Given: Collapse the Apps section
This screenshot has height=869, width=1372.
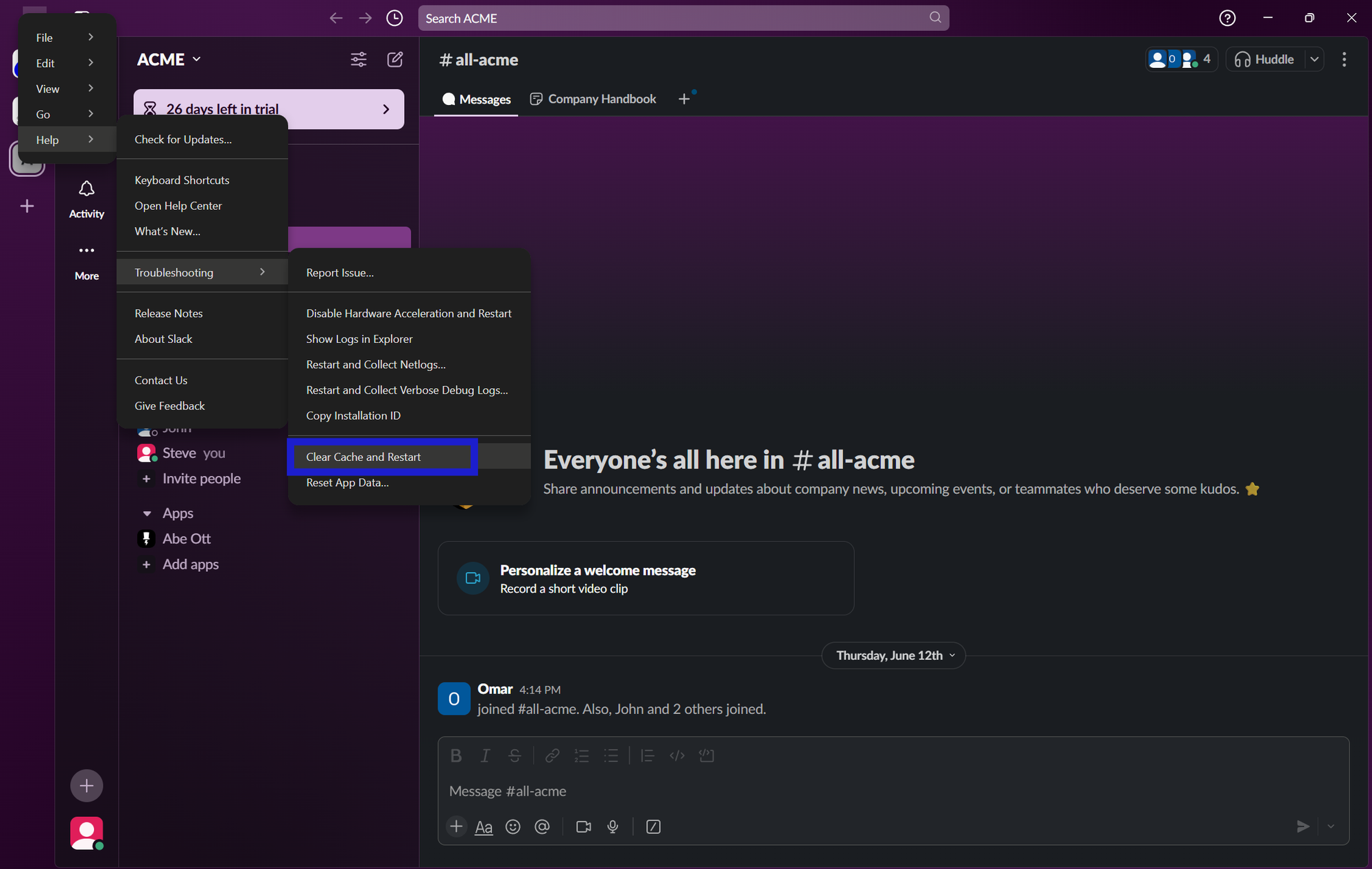Looking at the screenshot, I should [x=148, y=512].
